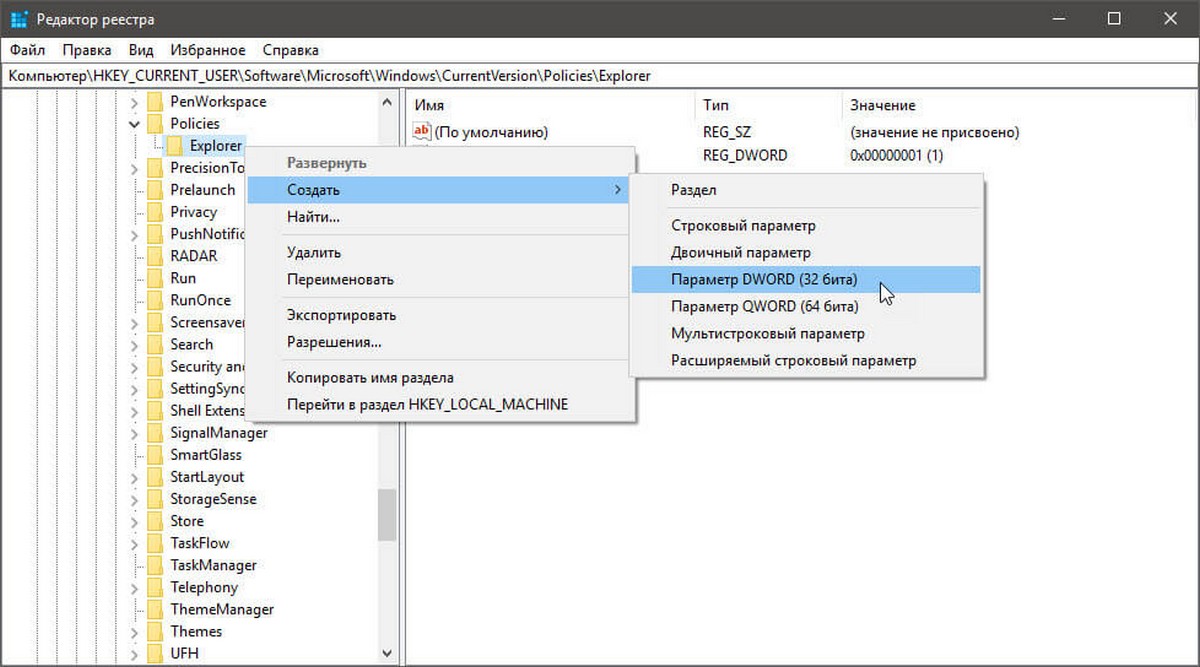
Task: Click the Тип column header
Action: coord(716,105)
